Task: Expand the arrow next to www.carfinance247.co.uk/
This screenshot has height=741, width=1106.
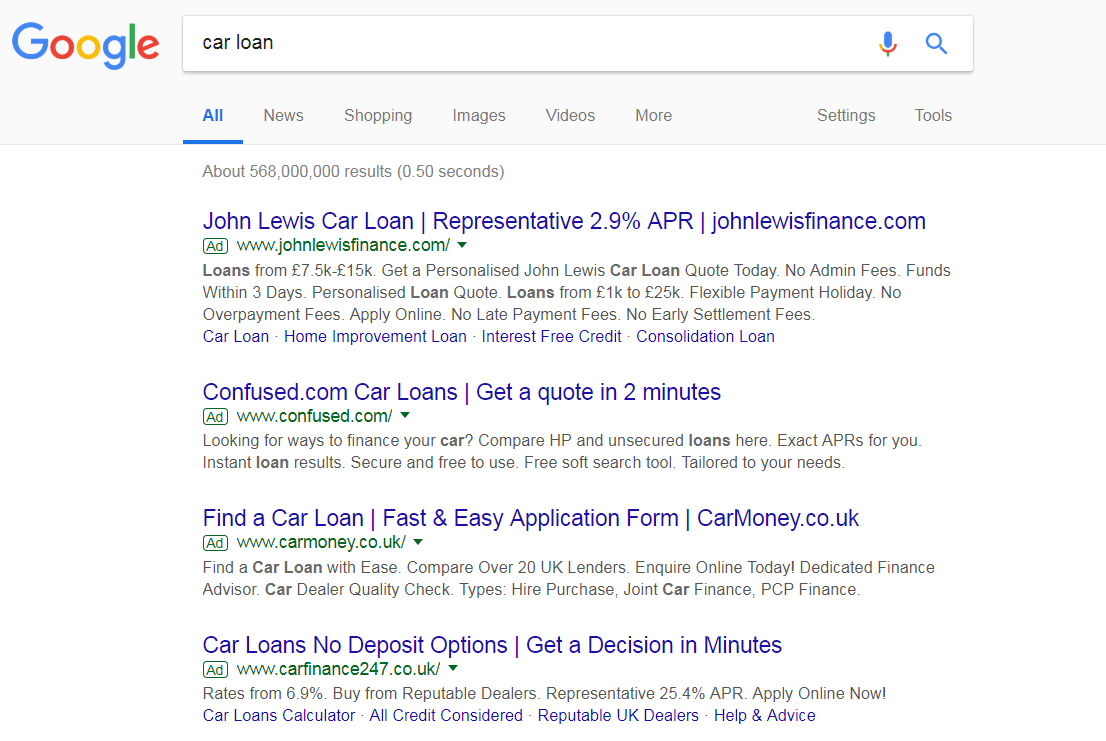Action: click(x=453, y=668)
